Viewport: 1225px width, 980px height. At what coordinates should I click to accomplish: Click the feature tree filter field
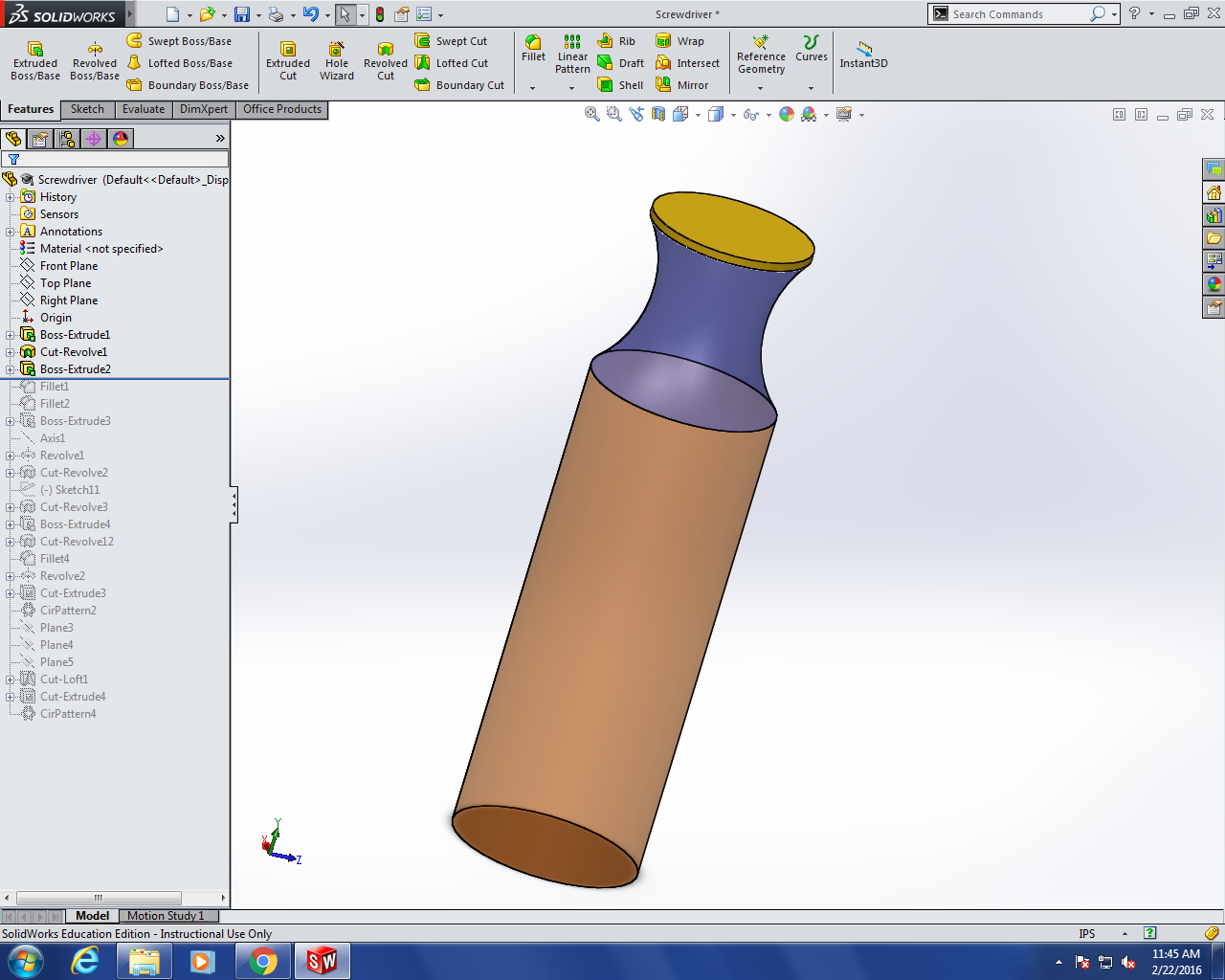pos(115,159)
